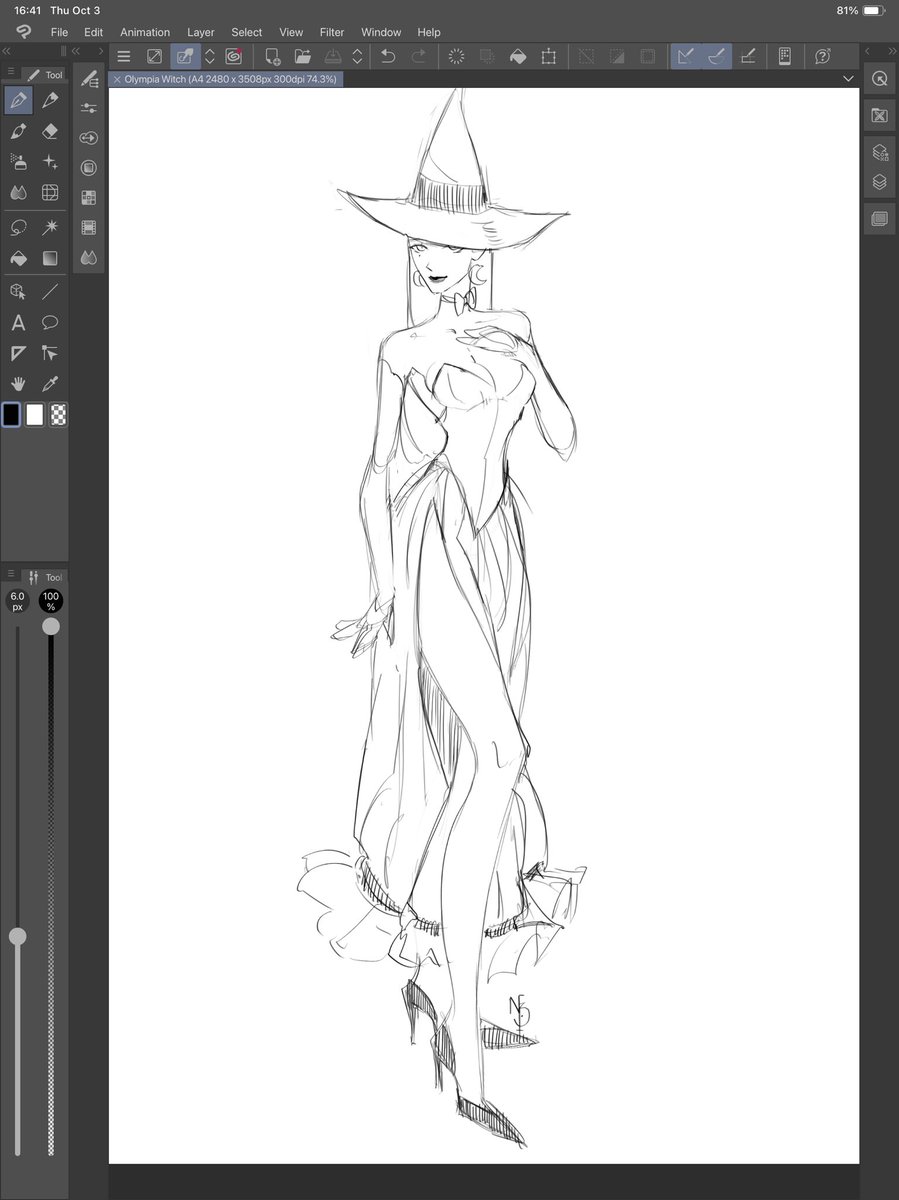Viewport: 899px width, 1200px height.
Task: Toggle Snap to Grid in command bar
Action: tap(747, 56)
